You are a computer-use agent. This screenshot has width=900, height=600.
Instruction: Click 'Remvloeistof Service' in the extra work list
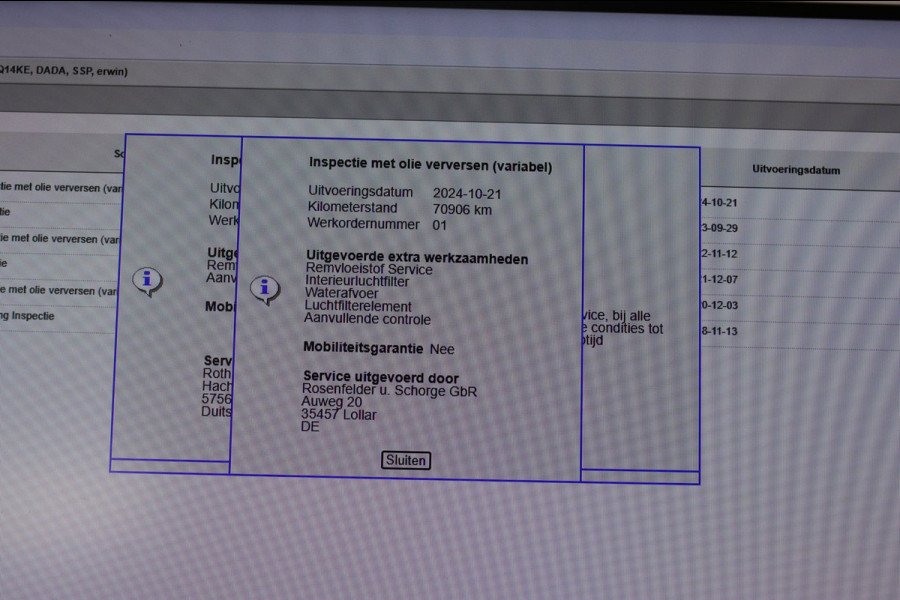coord(369,270)
